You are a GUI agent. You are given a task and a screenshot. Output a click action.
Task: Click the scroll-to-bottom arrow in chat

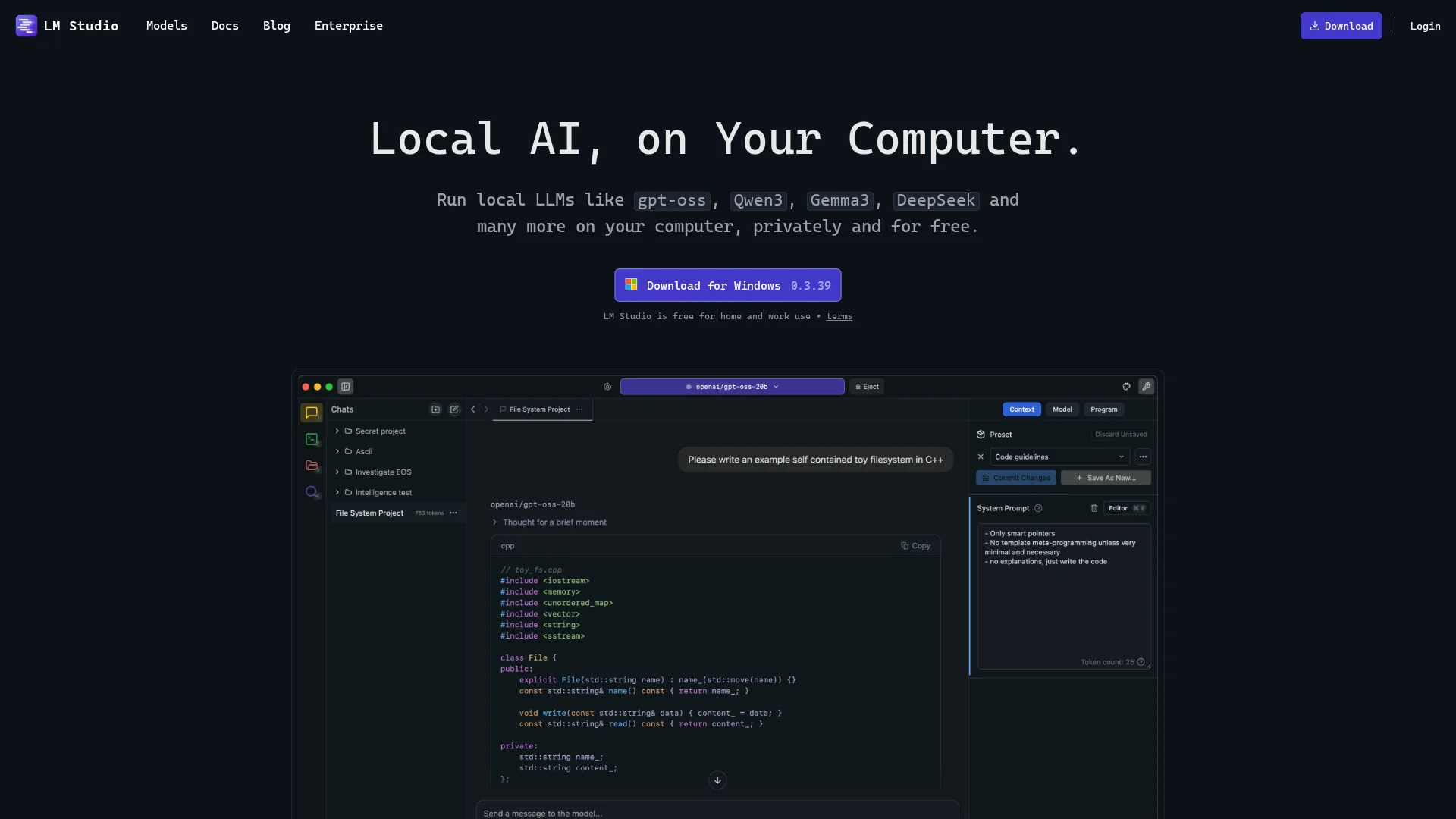point(717,780)
